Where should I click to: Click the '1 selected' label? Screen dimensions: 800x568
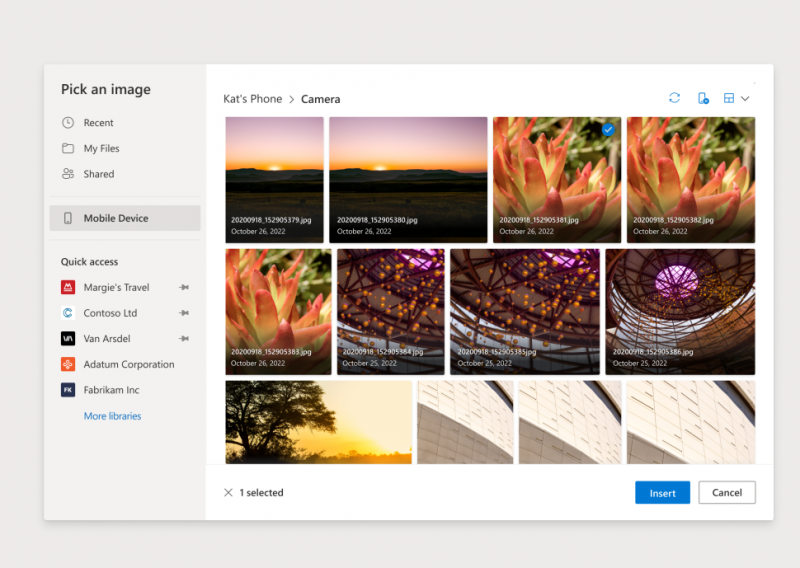coord(261,492)
